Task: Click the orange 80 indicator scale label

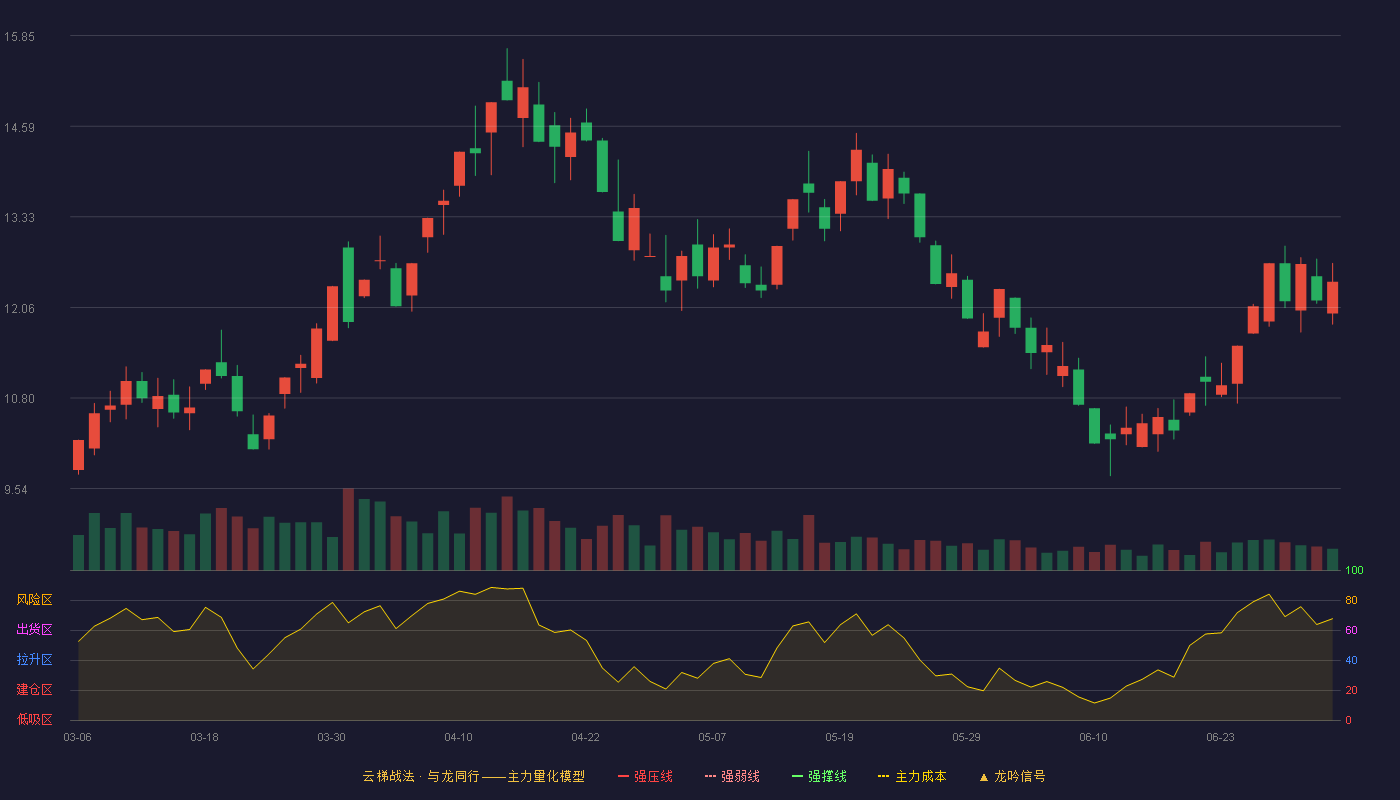Action: [x=1351, y=600]
